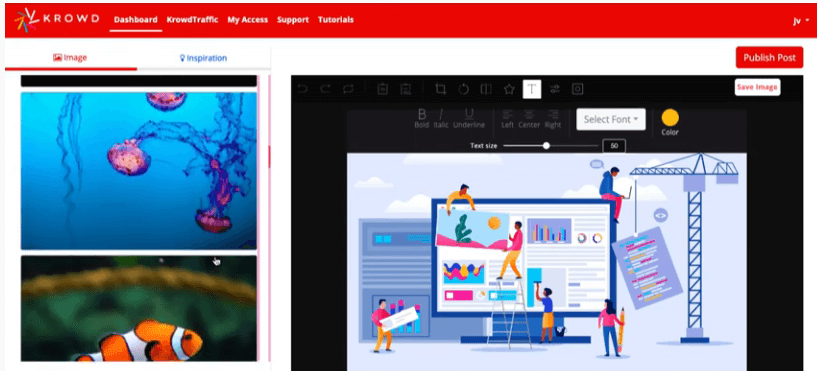Open the filter sliders icon

pyautogui.click(x=555, y=89)
